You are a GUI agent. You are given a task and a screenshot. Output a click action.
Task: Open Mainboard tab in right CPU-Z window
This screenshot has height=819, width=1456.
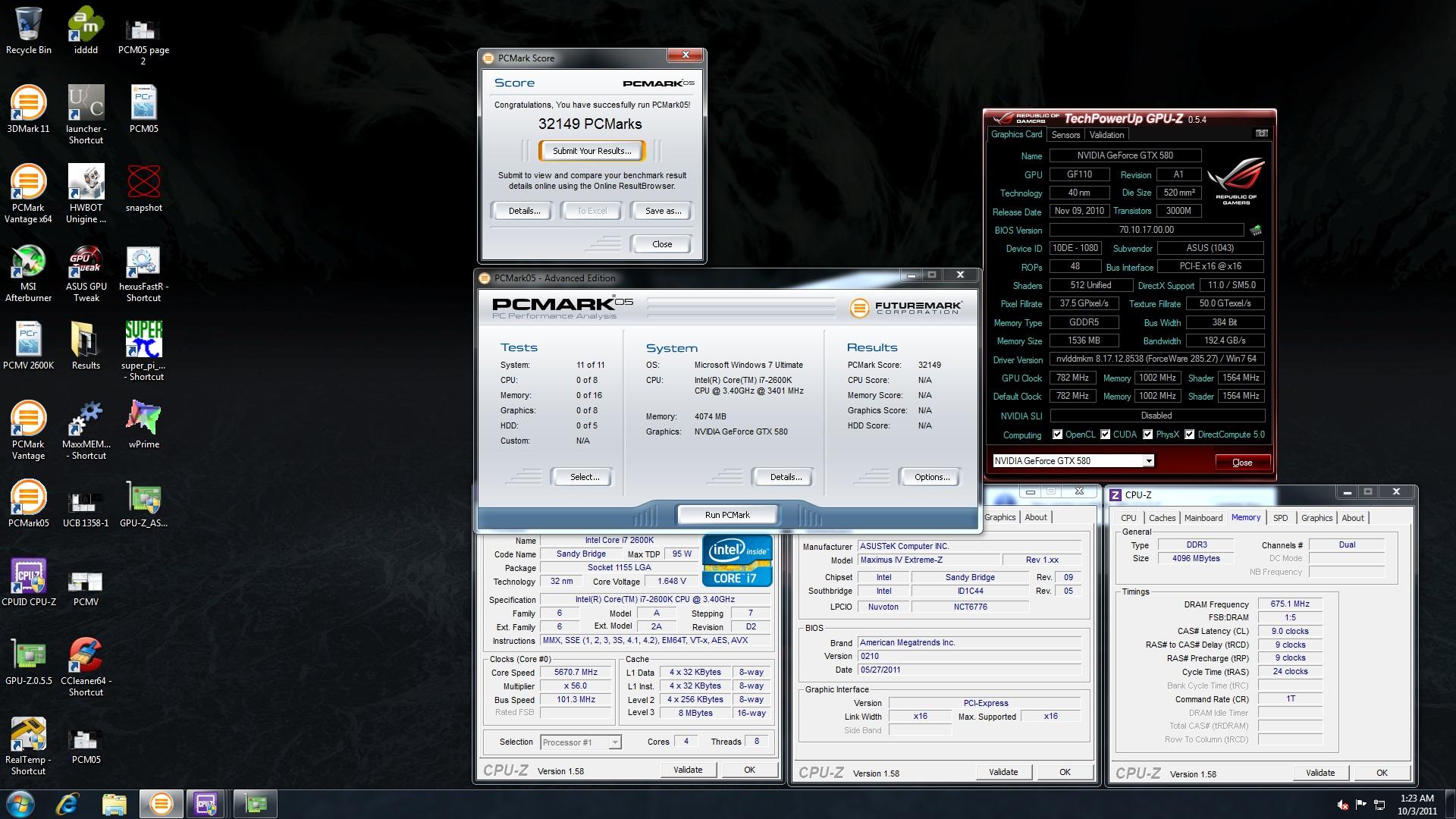coord(1203,518)
